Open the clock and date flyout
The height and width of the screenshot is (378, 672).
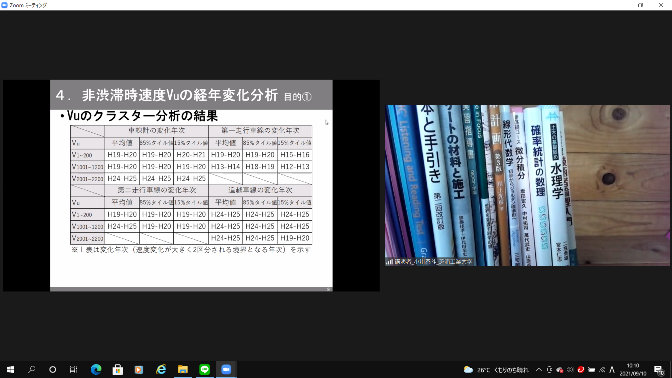633,369
